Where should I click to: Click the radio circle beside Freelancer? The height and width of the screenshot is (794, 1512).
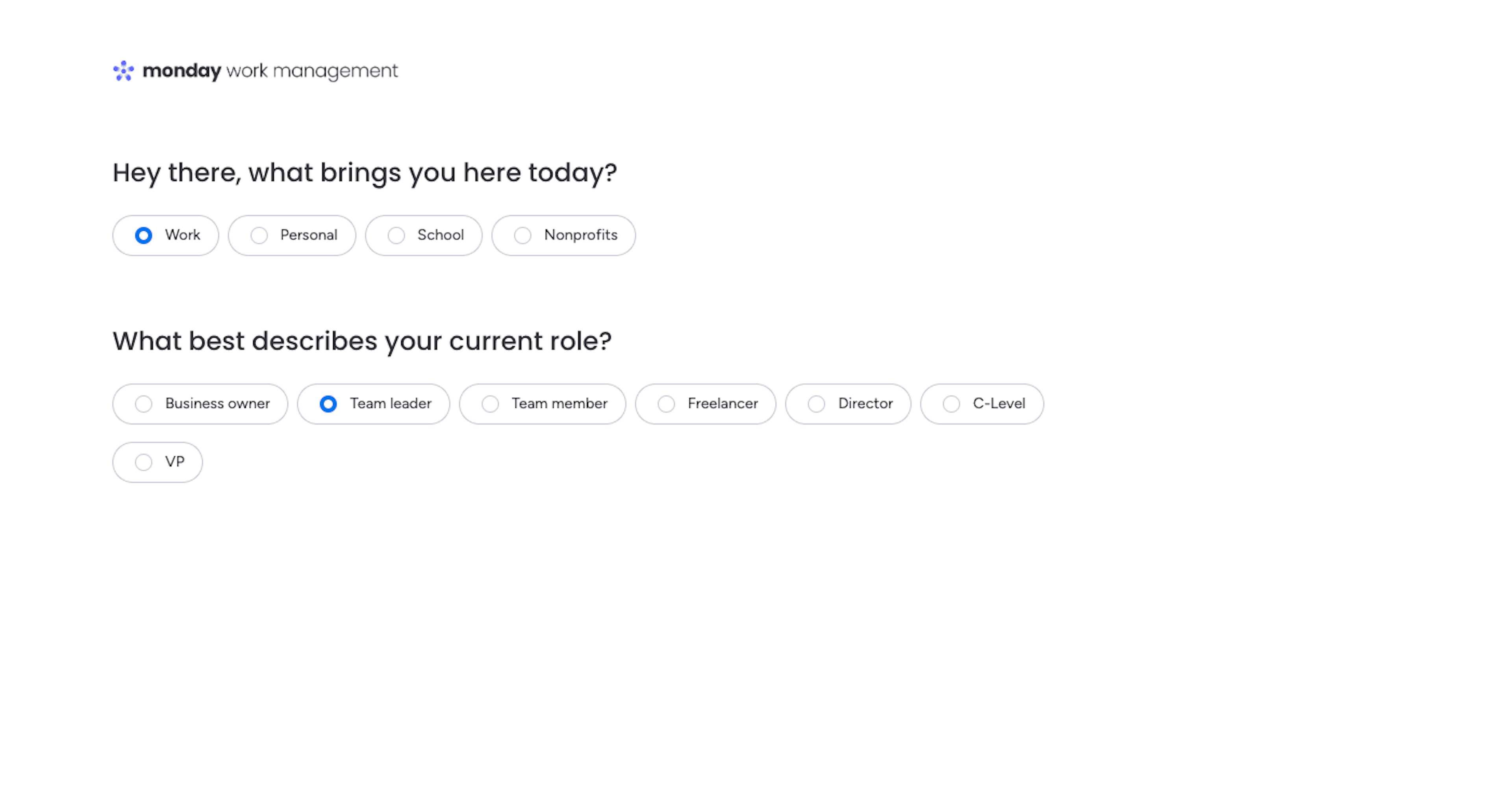[x=666, y=404]
